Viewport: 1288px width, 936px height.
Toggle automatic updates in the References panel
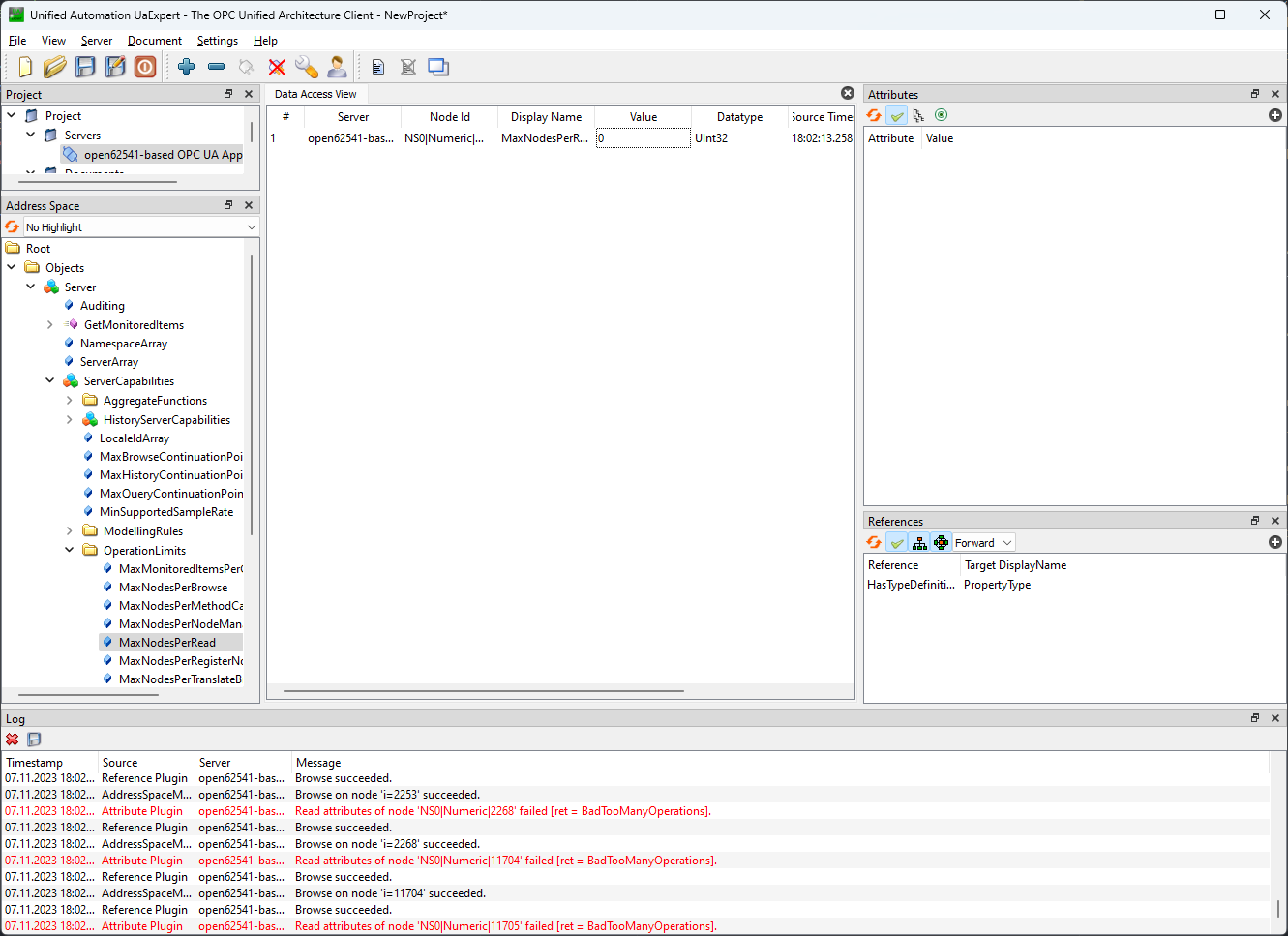click(x=896, y=542)
